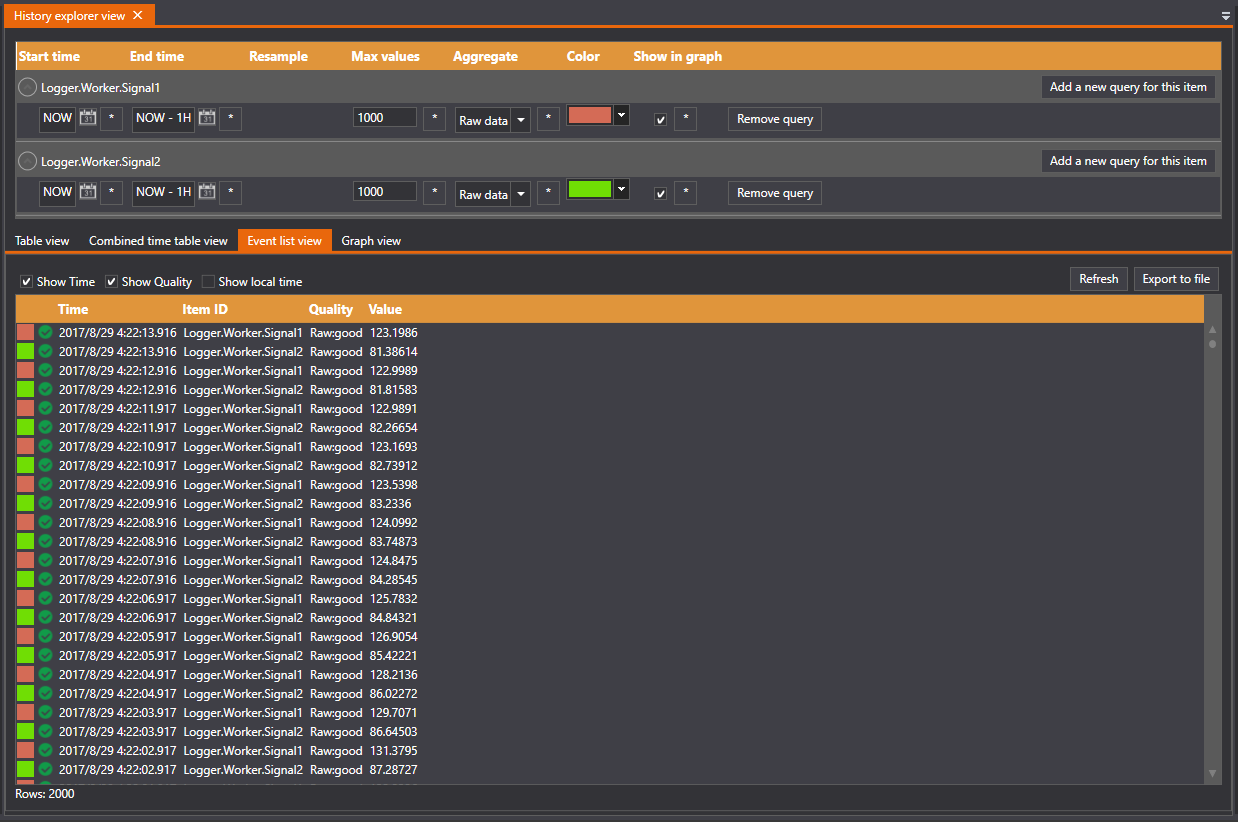Switch to the Graph view tab
This screenshot has height=822, width=1238.
coord(371,241)
